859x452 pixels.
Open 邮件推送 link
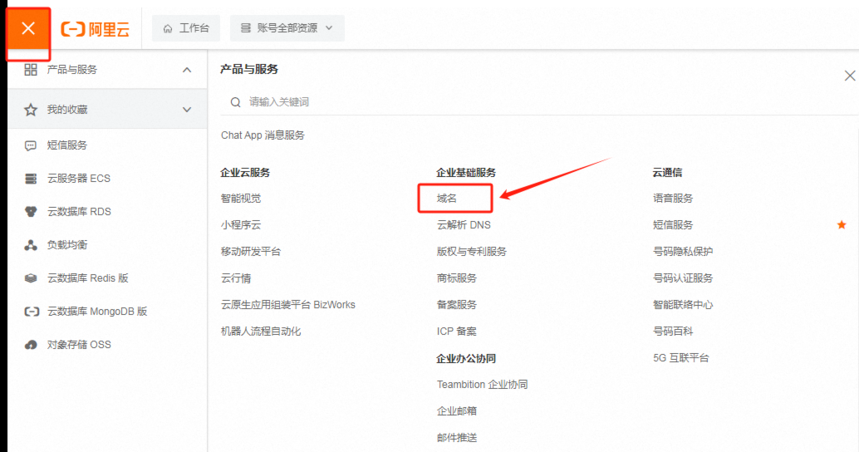[x=457, y=438]
